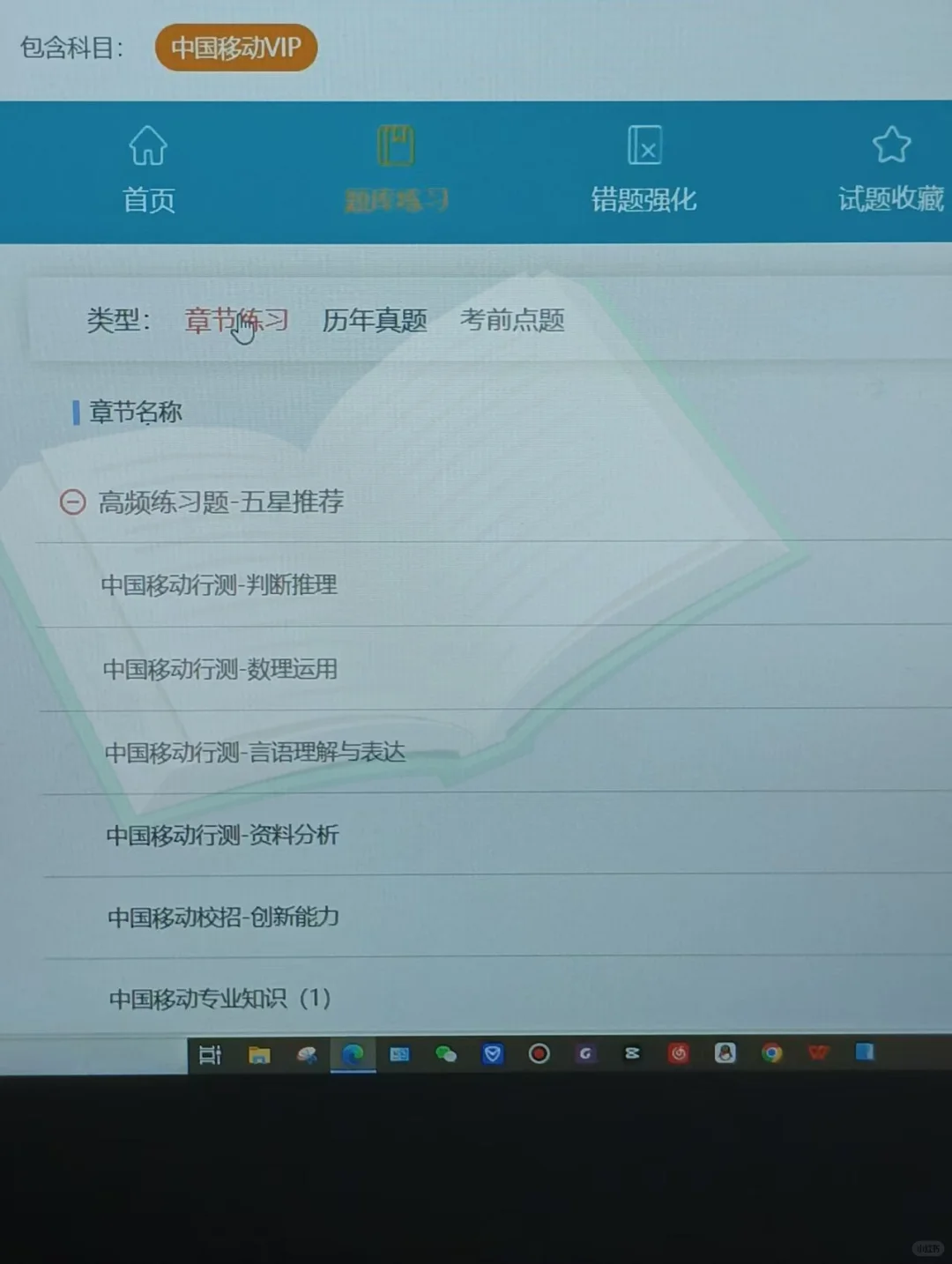Open 中国移动行测-数理运用 chapter
Image resolution: width=952 pixels, height=1264 pixels.
click(220, 669)
